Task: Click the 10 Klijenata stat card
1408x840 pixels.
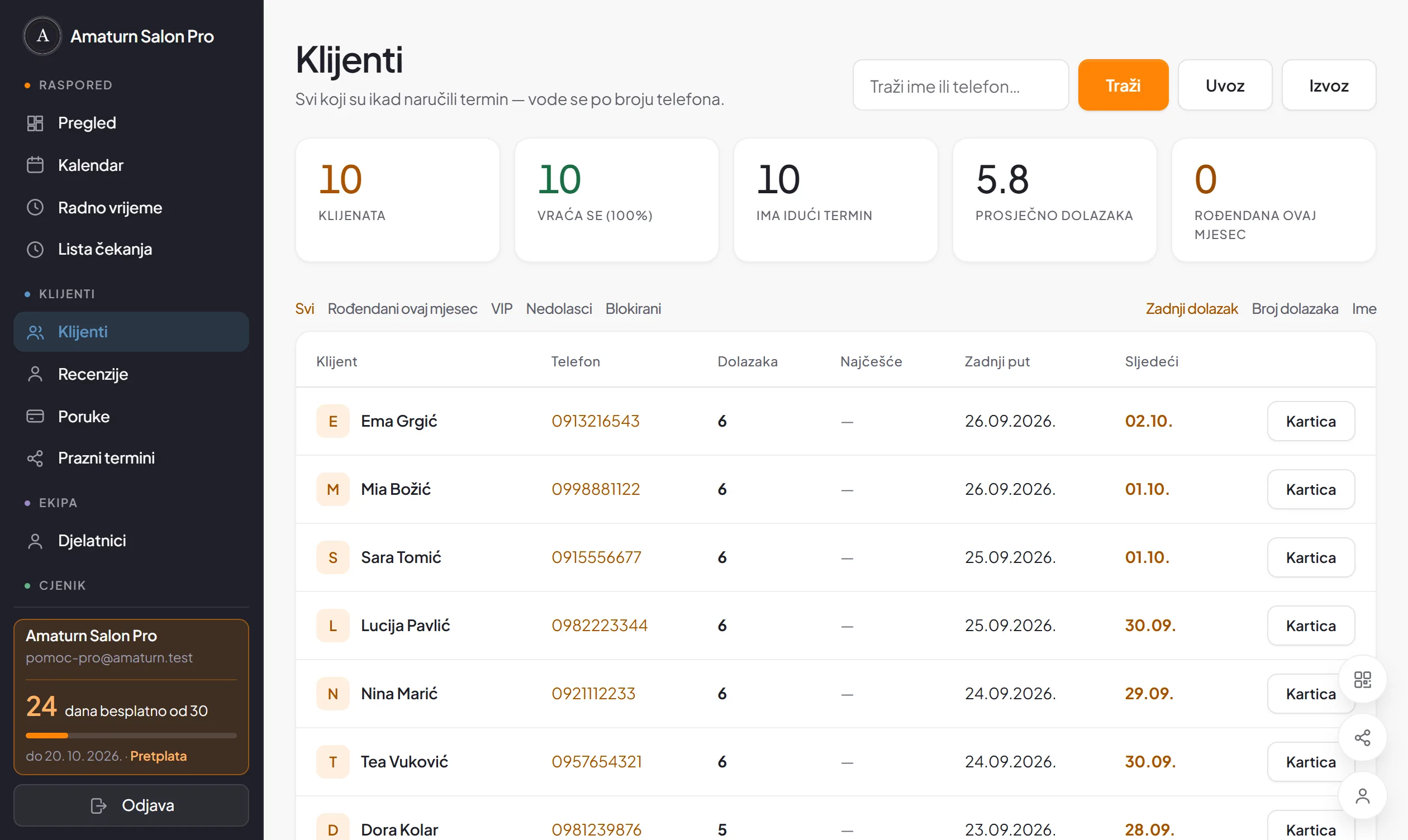Action: pos(397,200)
